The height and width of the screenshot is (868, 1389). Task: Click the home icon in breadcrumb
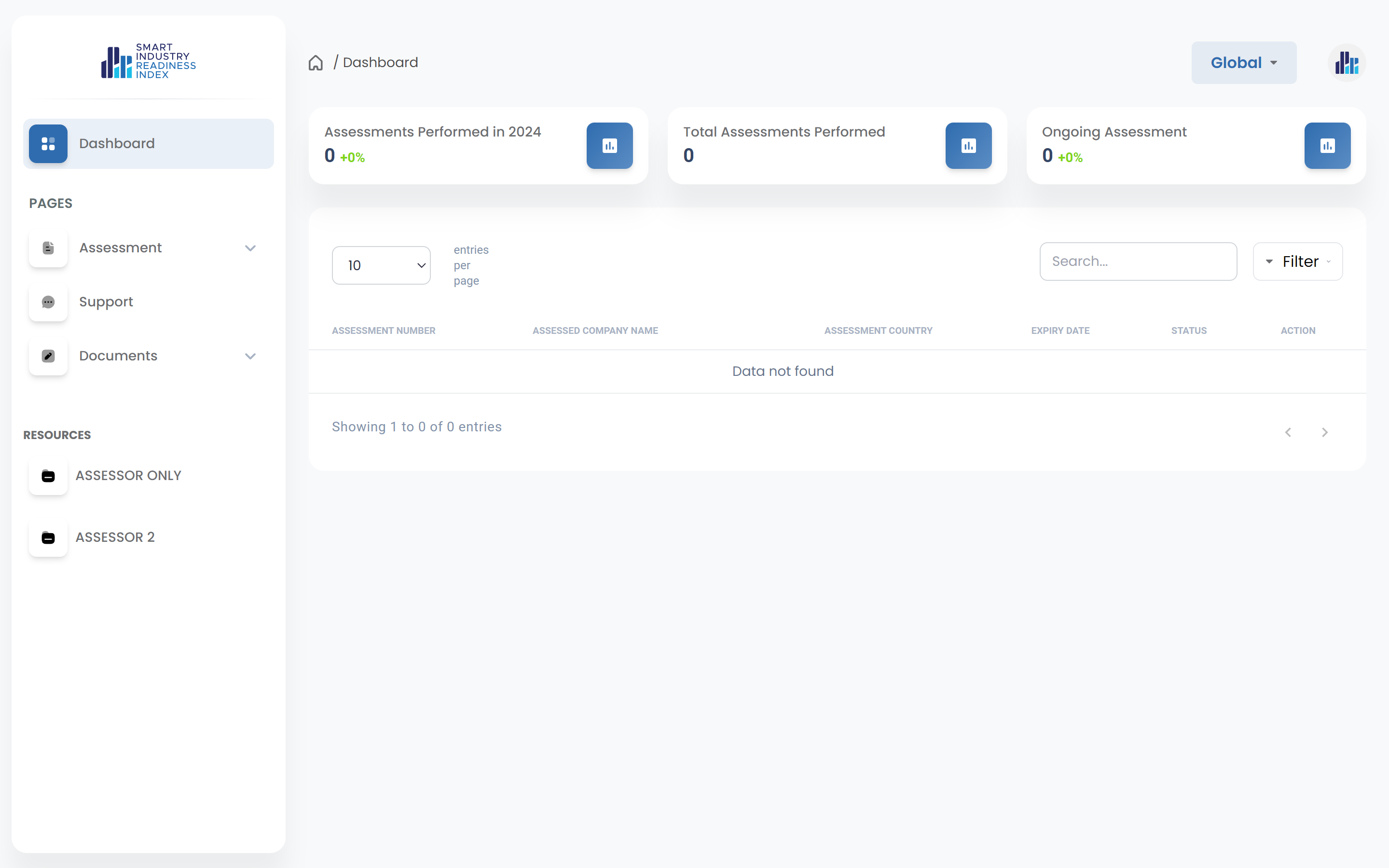[316, 63]
